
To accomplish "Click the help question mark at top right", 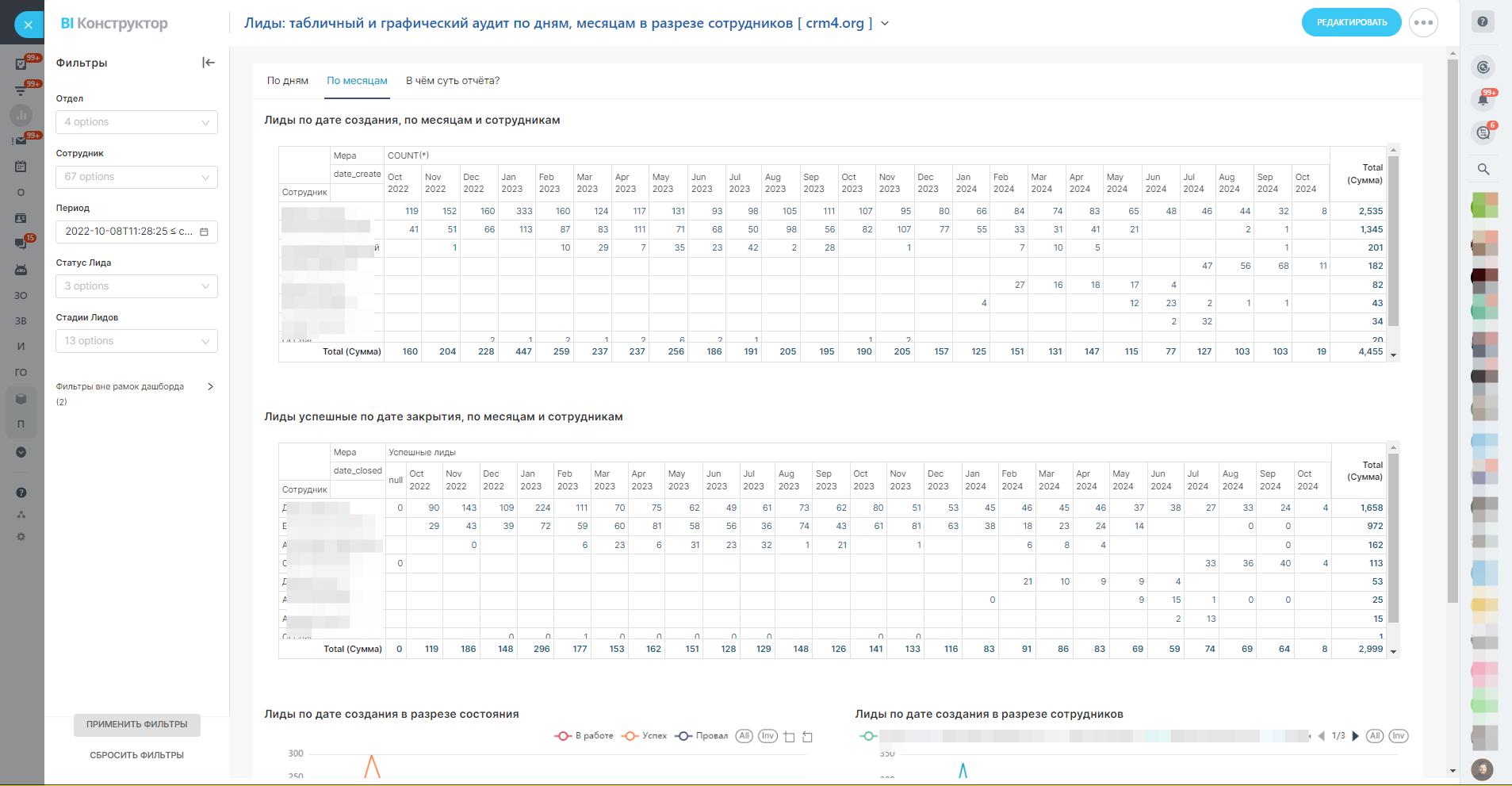I will point(1482,22).
